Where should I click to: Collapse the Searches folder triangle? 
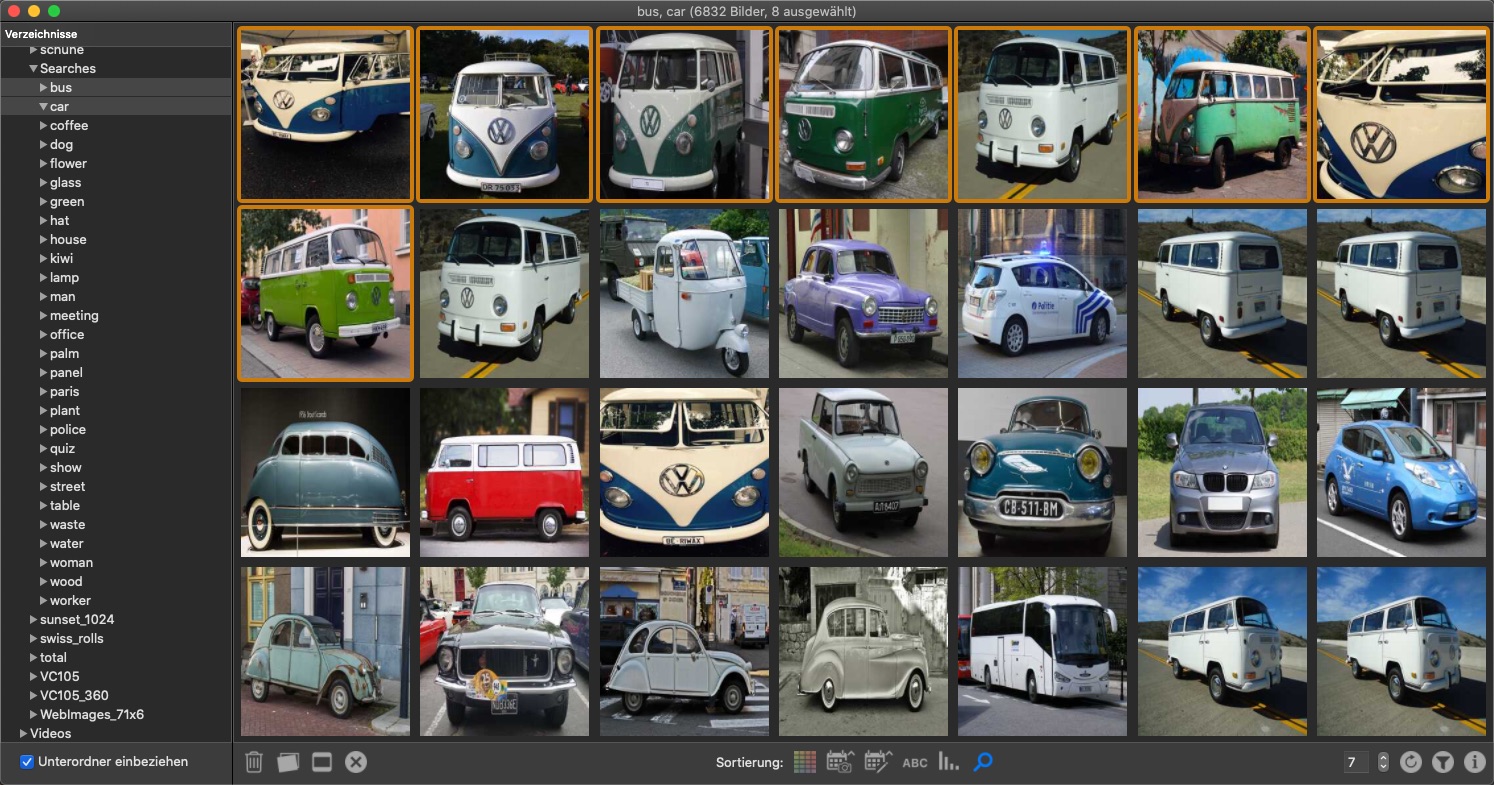click(x=33, y=69)
